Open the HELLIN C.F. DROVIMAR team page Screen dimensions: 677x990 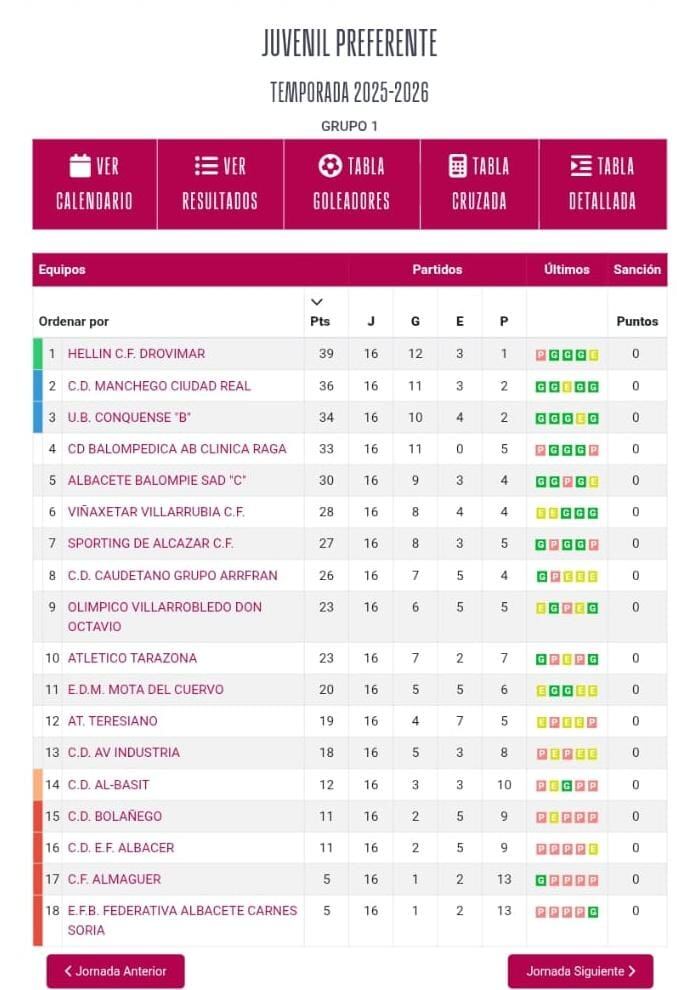(139, 353)
